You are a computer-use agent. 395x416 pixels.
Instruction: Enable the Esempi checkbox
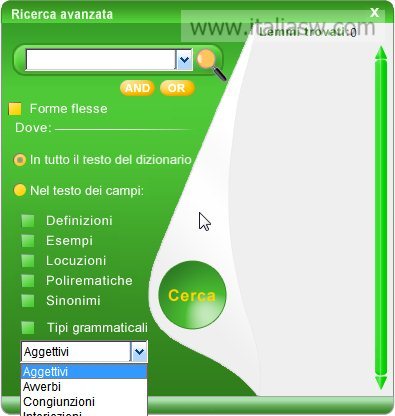[28, 241]
